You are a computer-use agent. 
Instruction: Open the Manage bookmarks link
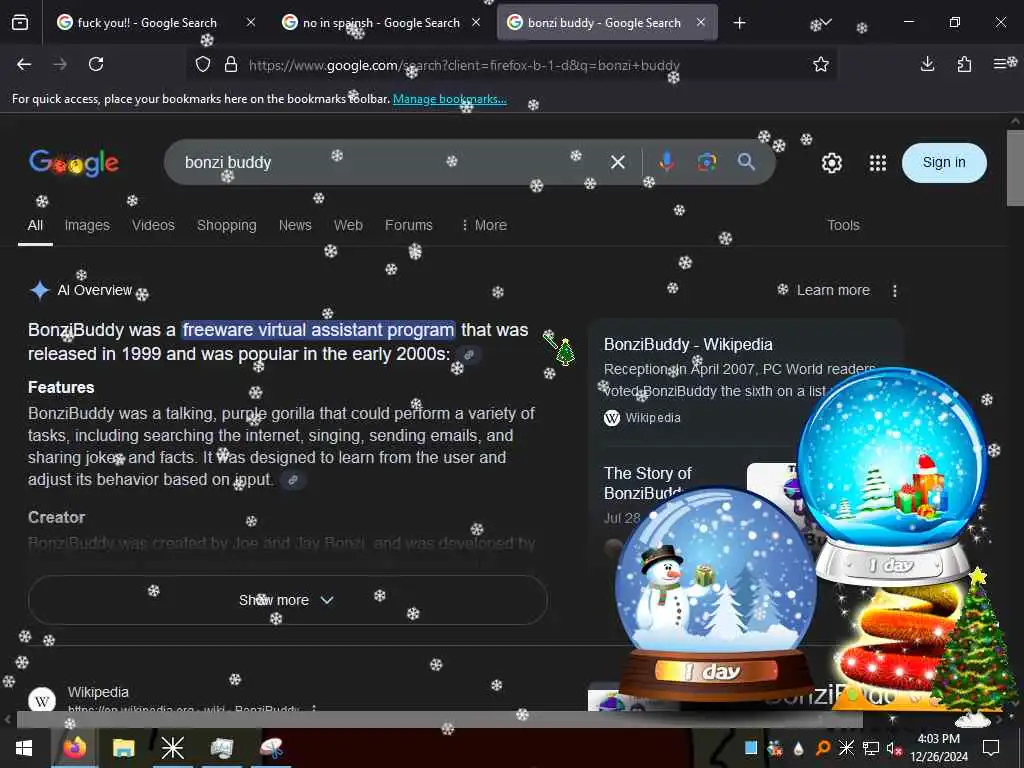pos(449,99)
